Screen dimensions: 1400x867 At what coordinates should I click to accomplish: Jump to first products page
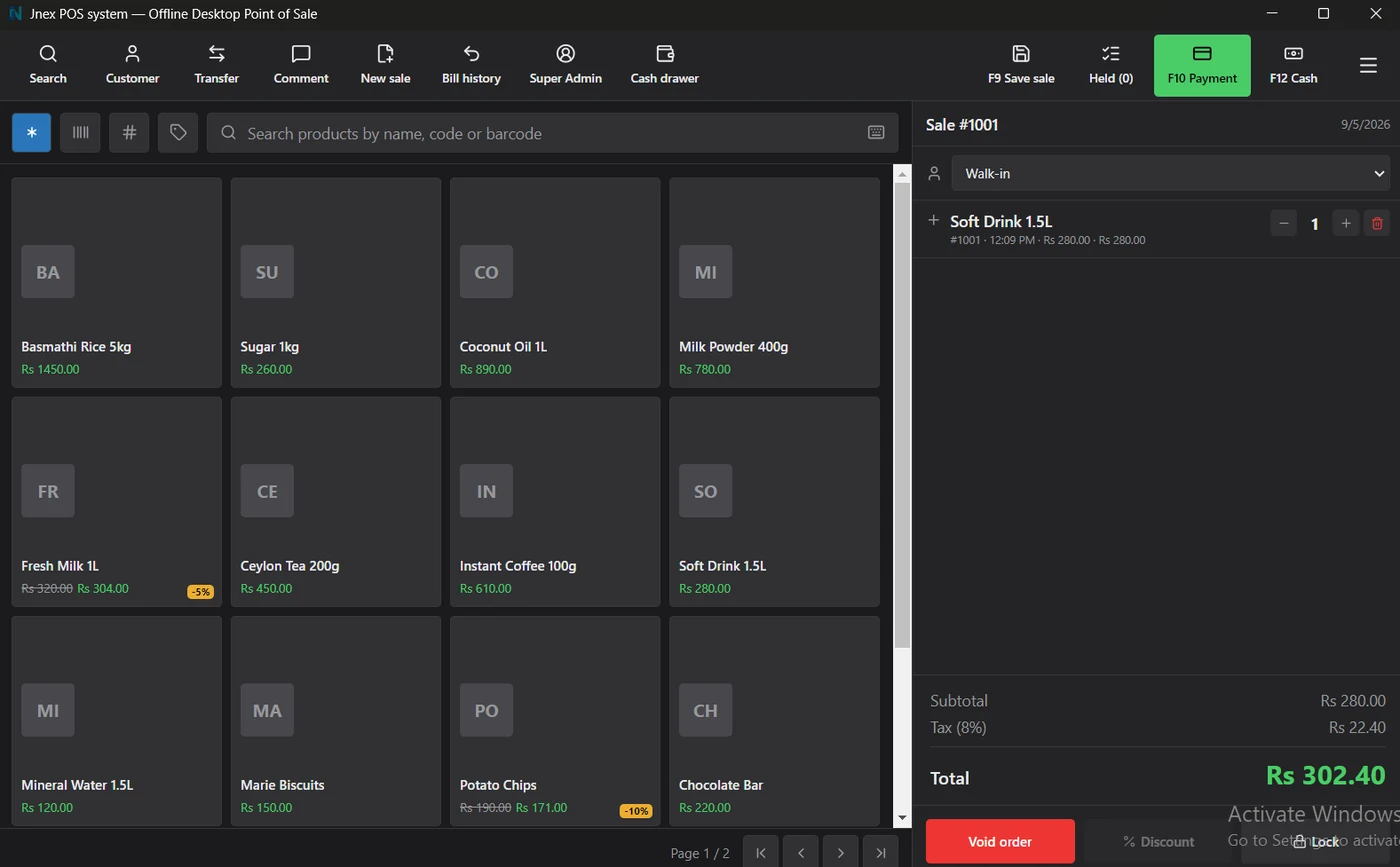tap(760, 853)
